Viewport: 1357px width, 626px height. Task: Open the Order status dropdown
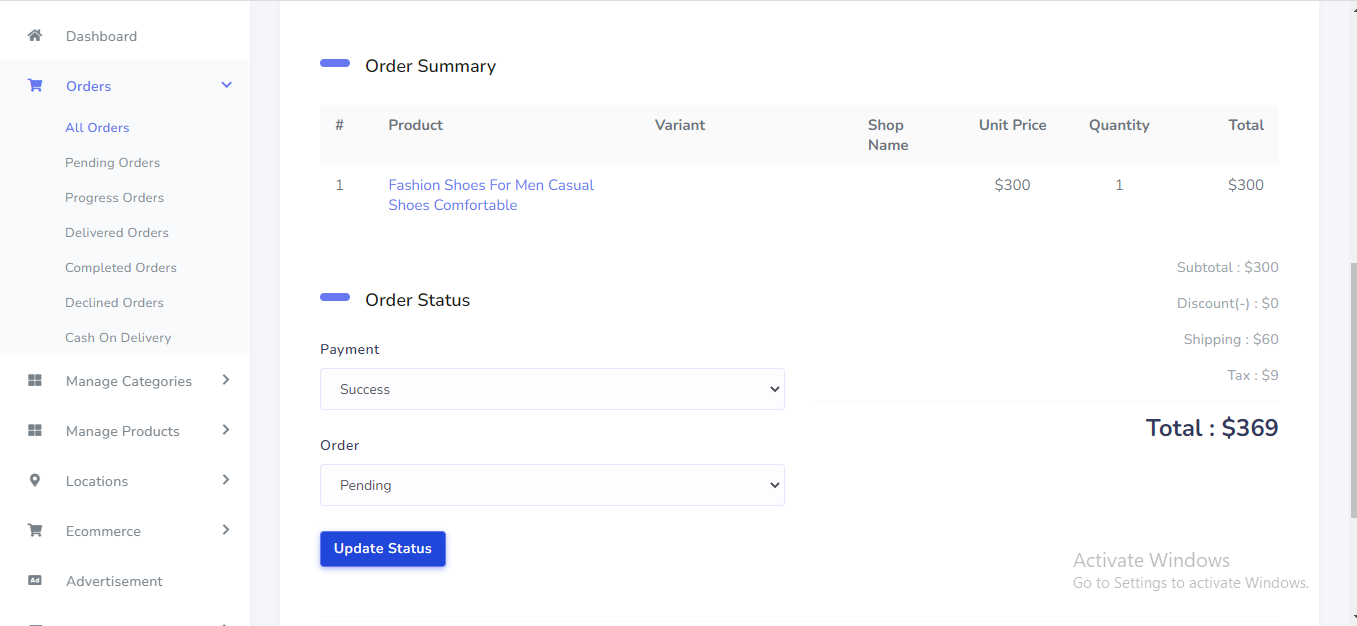[x=552, y=485]
